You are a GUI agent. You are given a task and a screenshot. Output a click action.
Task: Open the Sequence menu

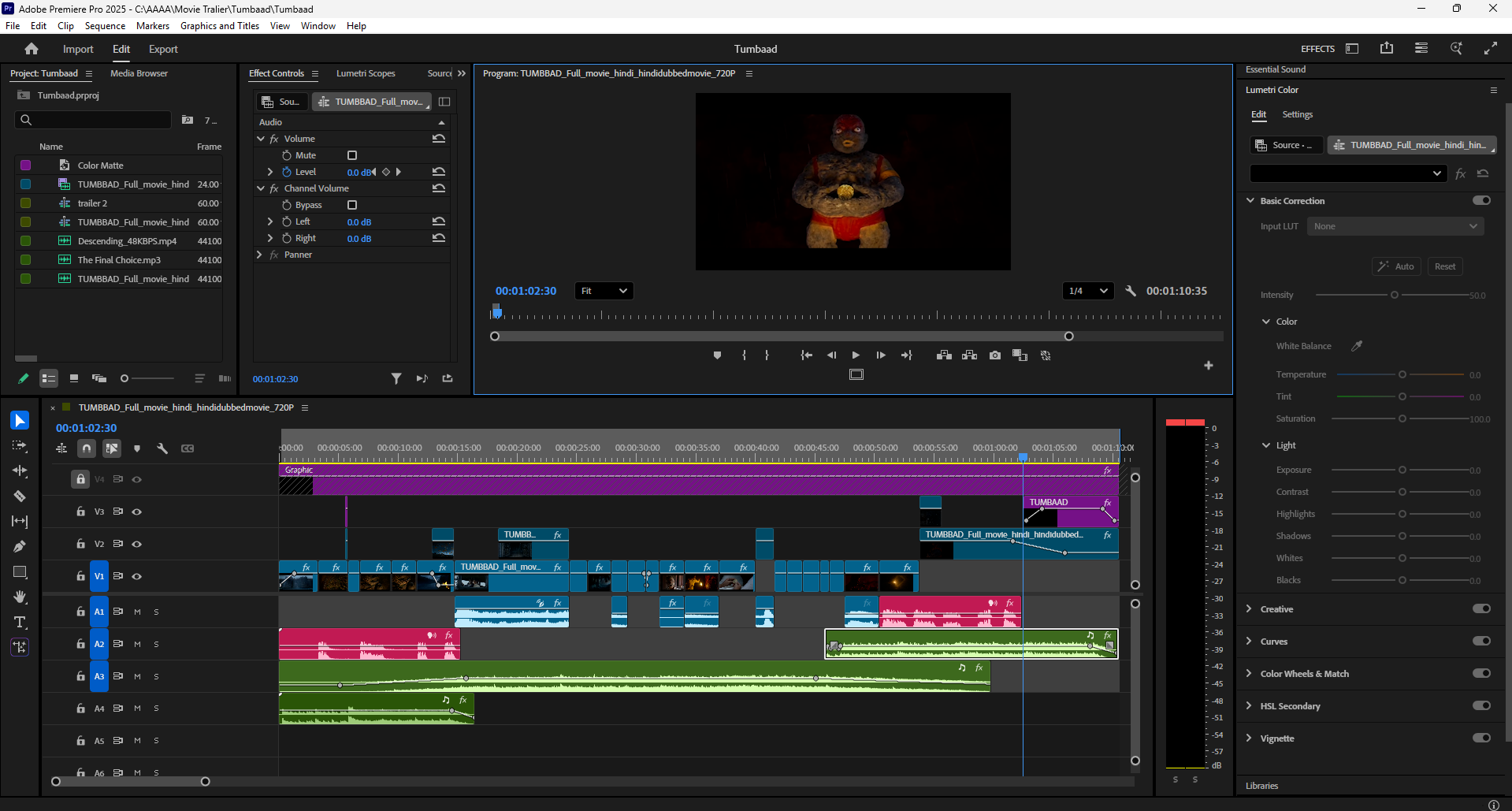(x=105, y=26)
